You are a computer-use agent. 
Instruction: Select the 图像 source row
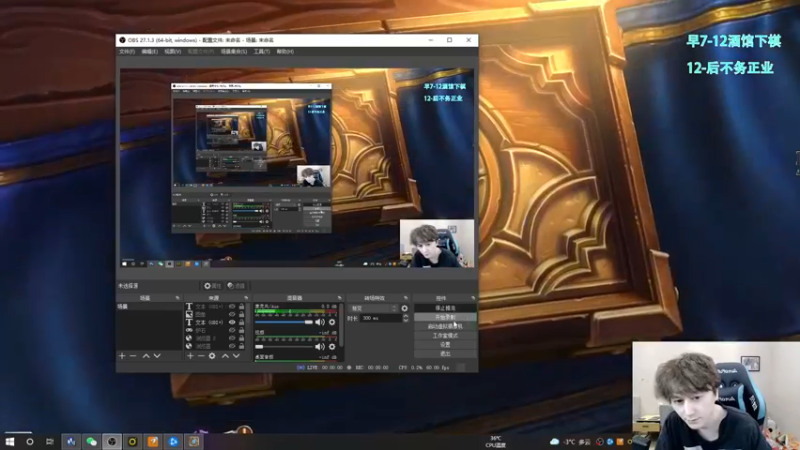coord(215,314)
